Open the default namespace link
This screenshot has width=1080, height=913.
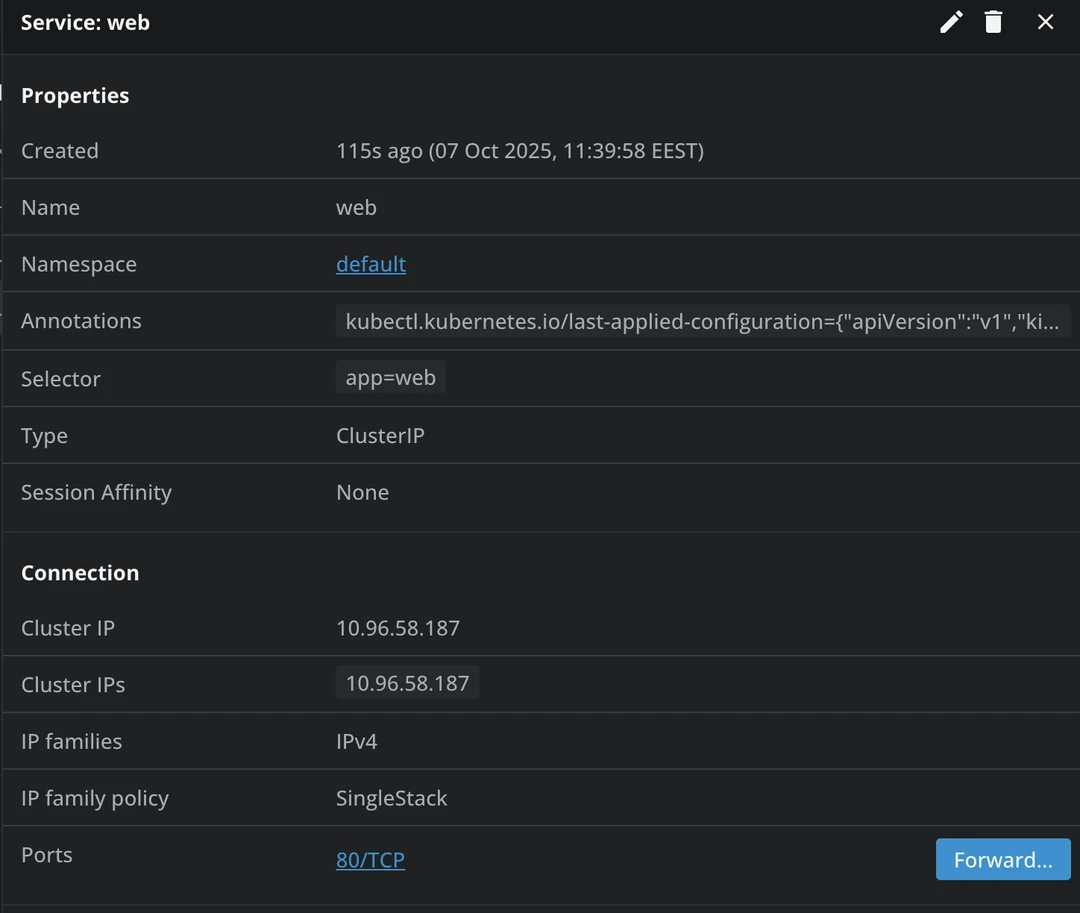point(370,264)
